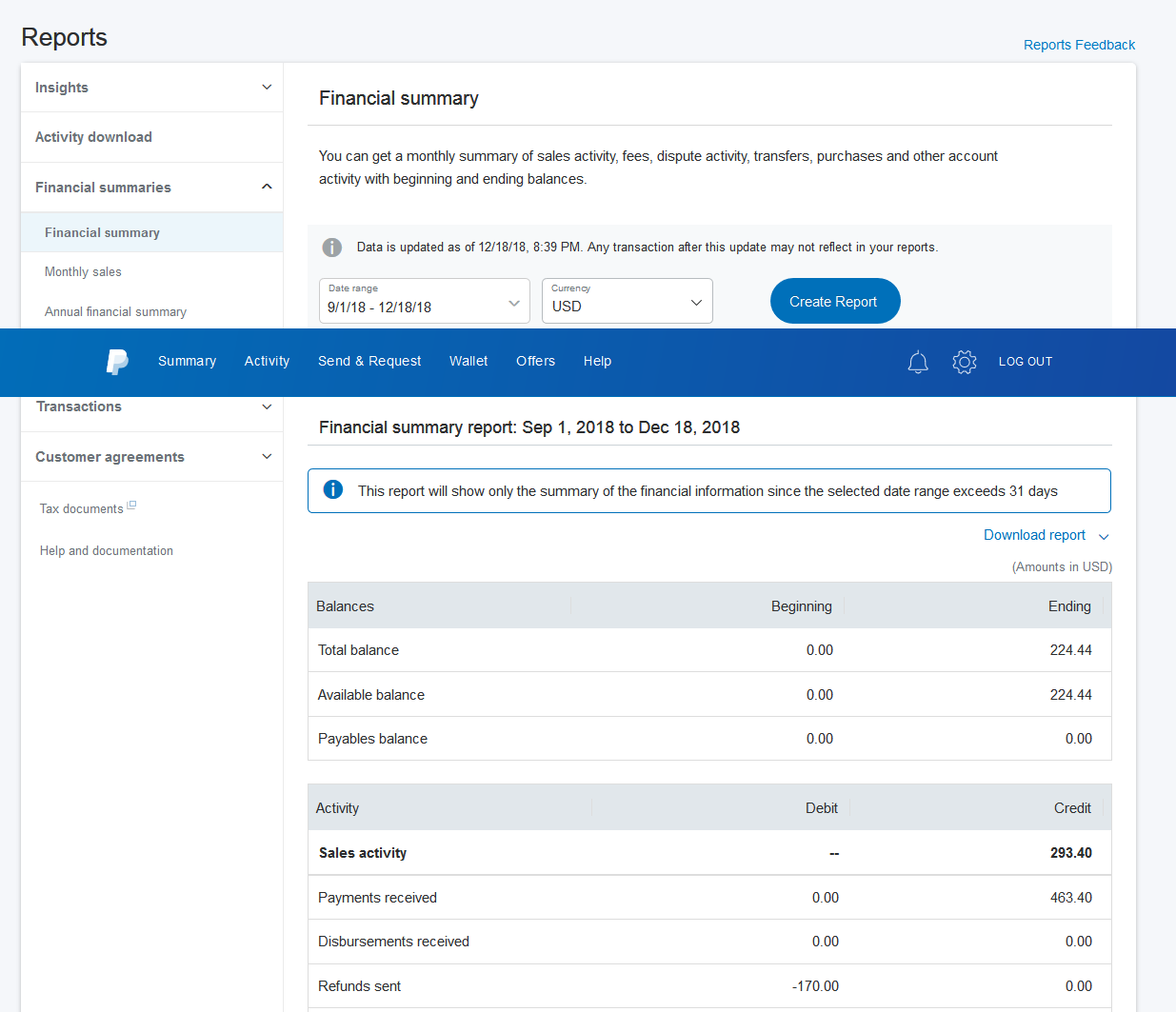Click the Debit column header
The width and height of the screenshot is (1176, 1012).
pyautogui.click(x=822, y=808)
